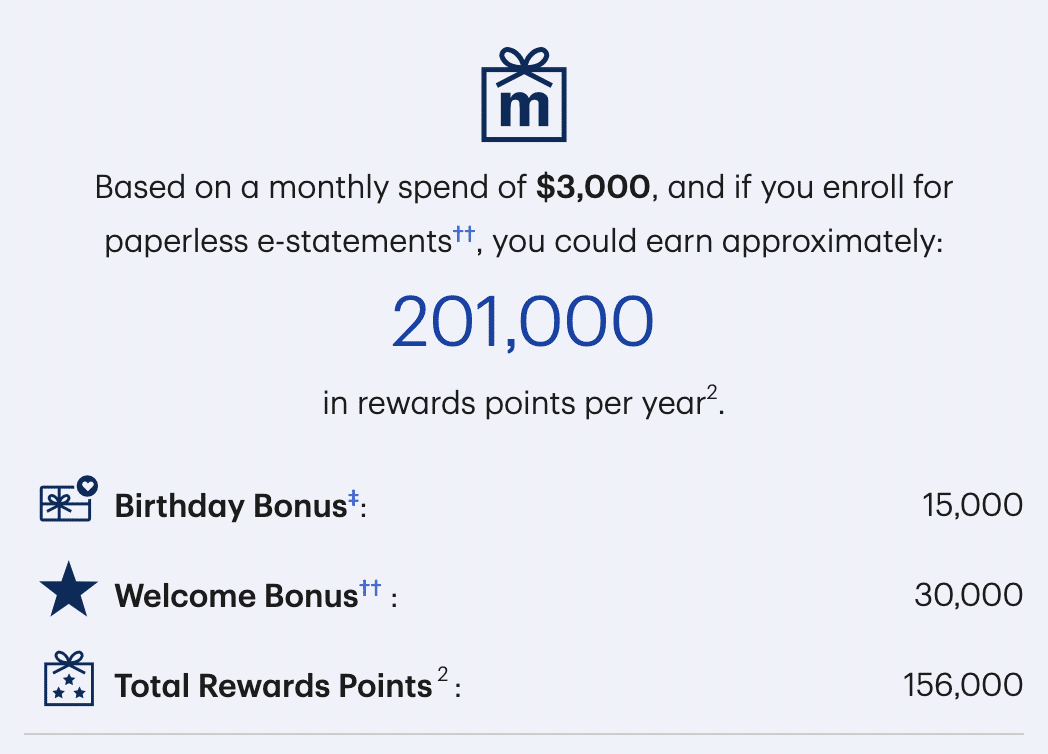Open the Welcome Bonus dagger footnote link

[370, 588]
